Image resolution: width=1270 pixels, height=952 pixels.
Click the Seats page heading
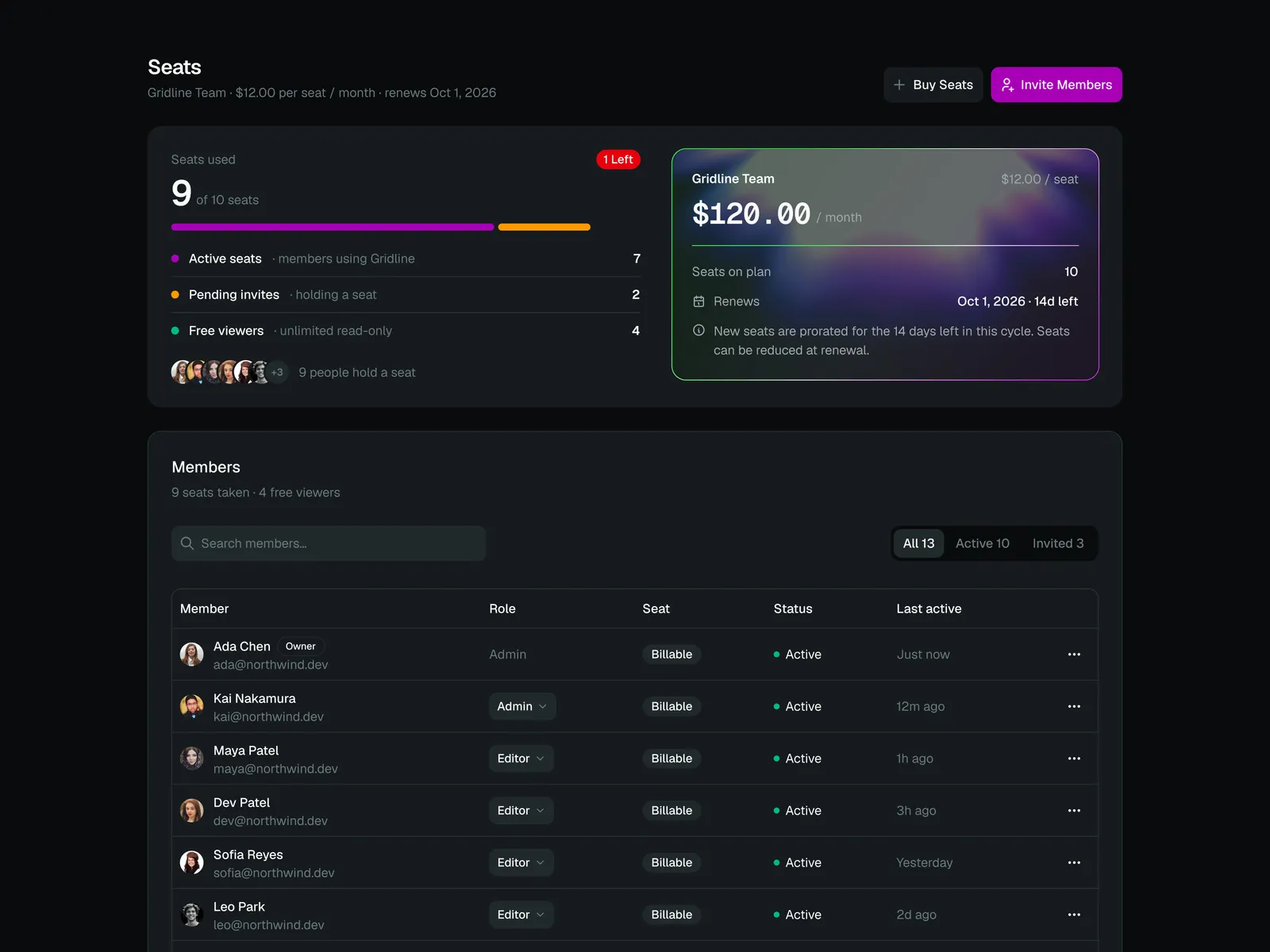click(x=175, y=67)
